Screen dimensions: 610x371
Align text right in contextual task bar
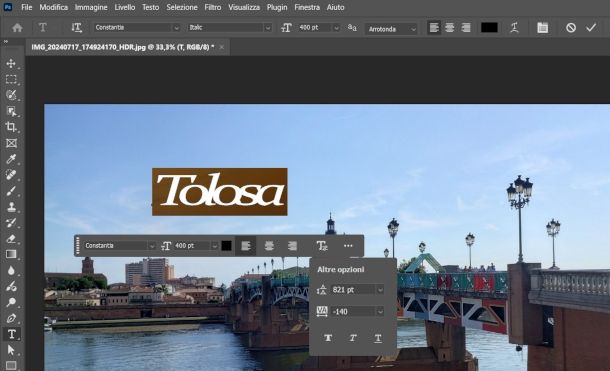(x=292, y=246)
